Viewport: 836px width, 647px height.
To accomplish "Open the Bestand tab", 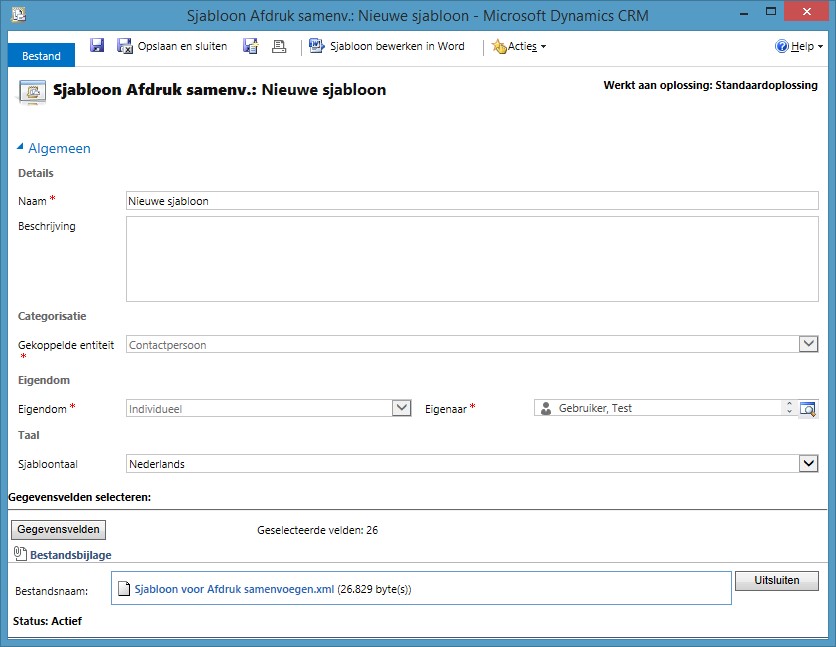I will point(42,56).
